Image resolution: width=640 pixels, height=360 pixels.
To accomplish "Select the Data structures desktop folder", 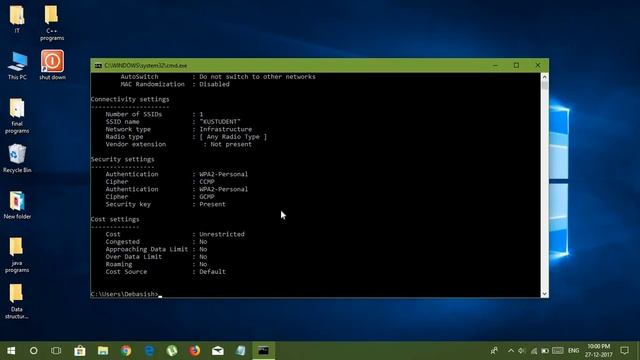I will [17, 301].
